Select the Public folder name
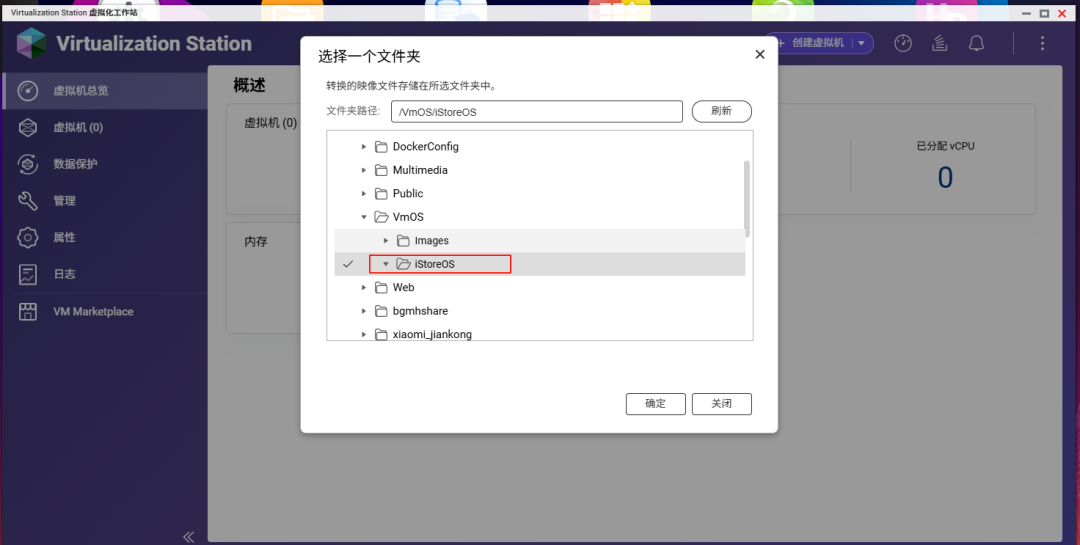1080x545 pixels. [x=408, y=194]
